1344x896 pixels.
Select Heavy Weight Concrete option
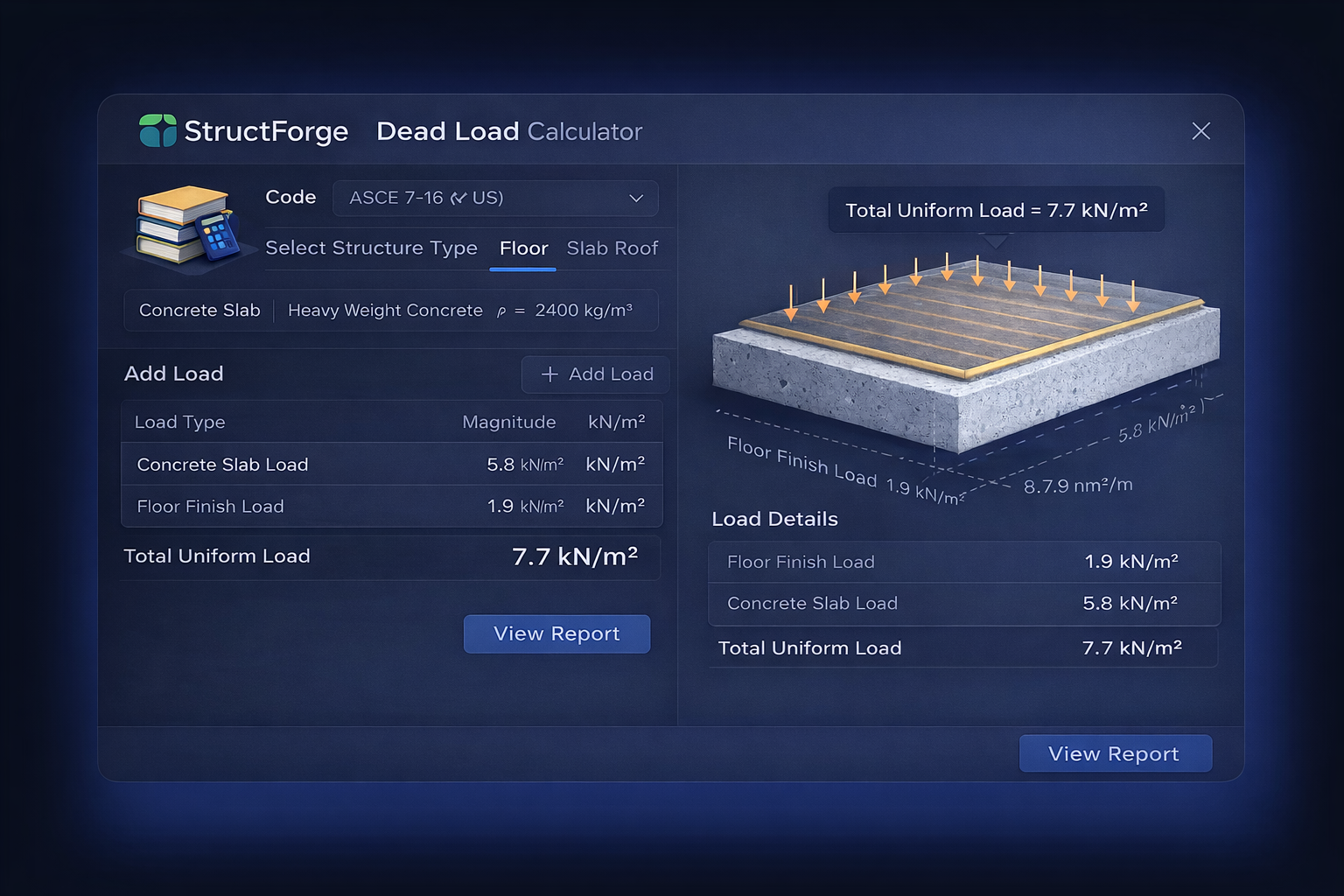click(x=385, y=310)
